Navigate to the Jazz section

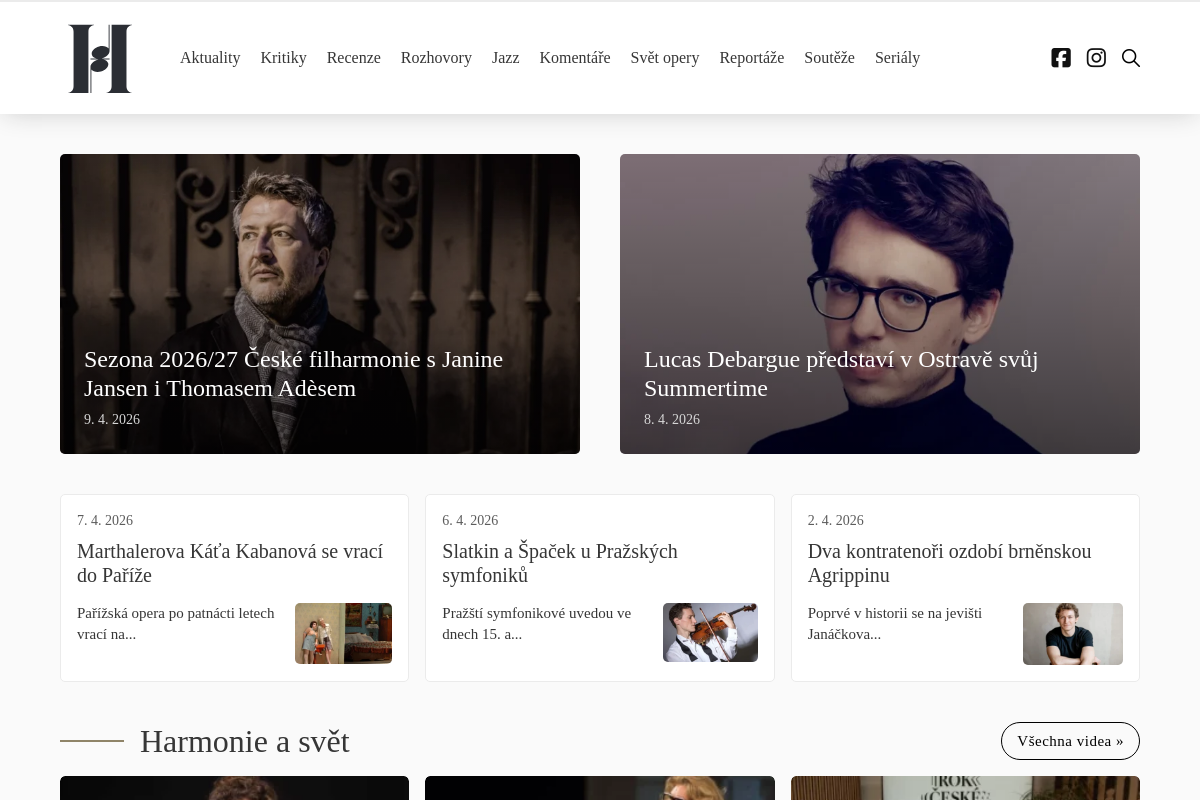(x=505, y=58)
